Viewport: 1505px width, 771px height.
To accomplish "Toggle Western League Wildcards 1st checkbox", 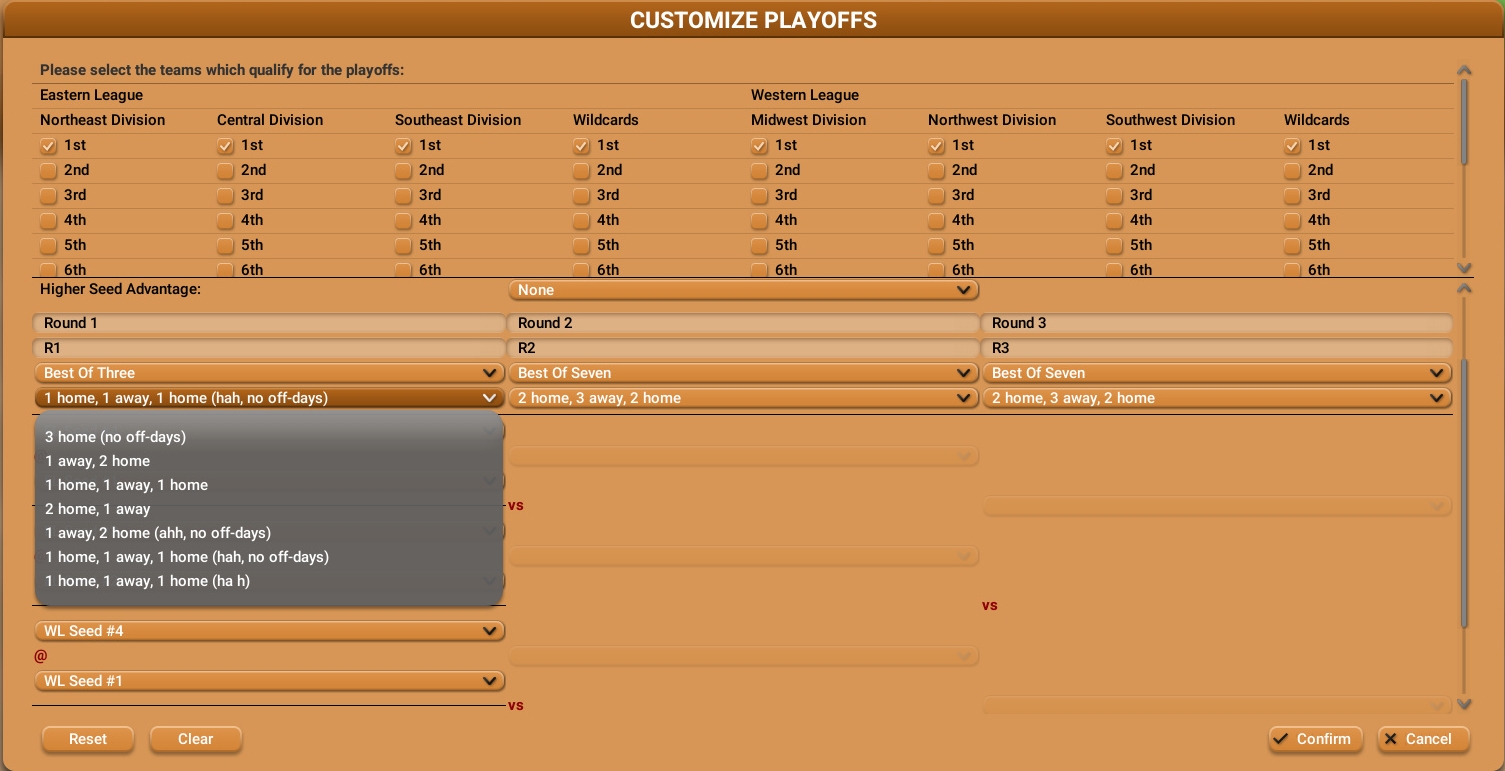I will pos(1292,145).
